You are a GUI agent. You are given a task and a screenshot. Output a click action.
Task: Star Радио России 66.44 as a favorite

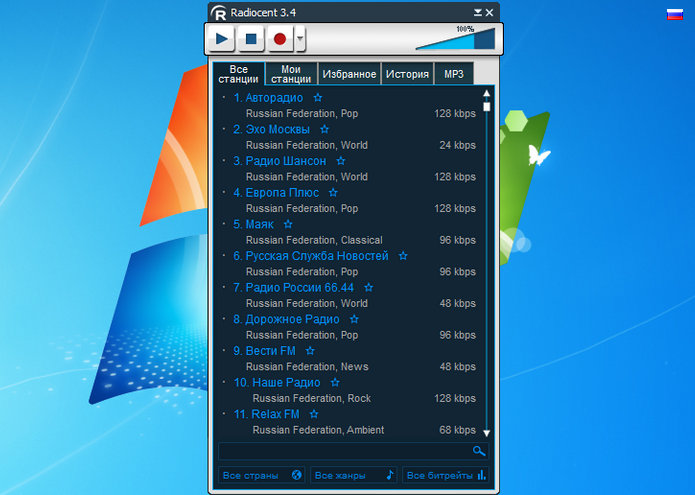[369, 288]
